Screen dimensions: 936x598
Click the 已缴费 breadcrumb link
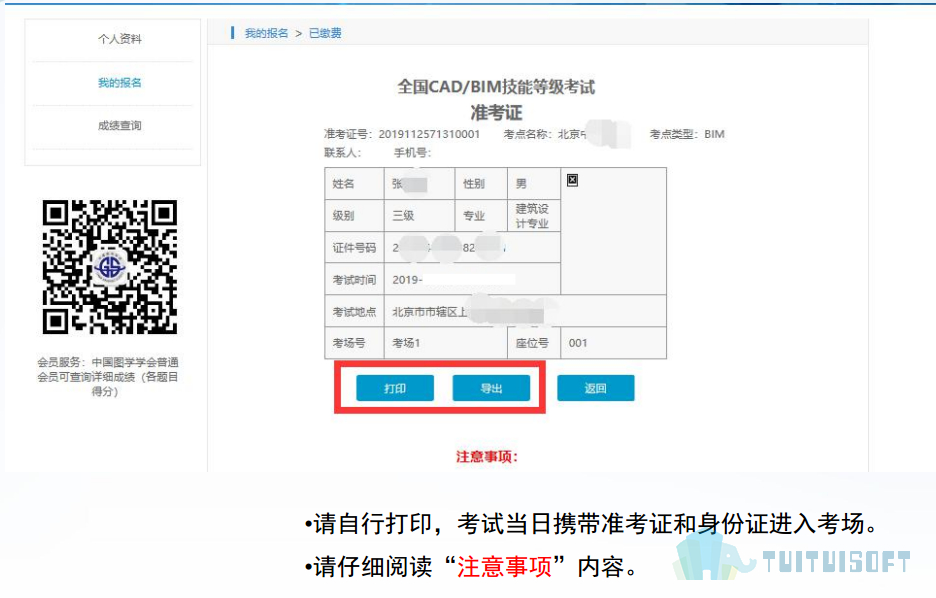[x=325, y=33]
